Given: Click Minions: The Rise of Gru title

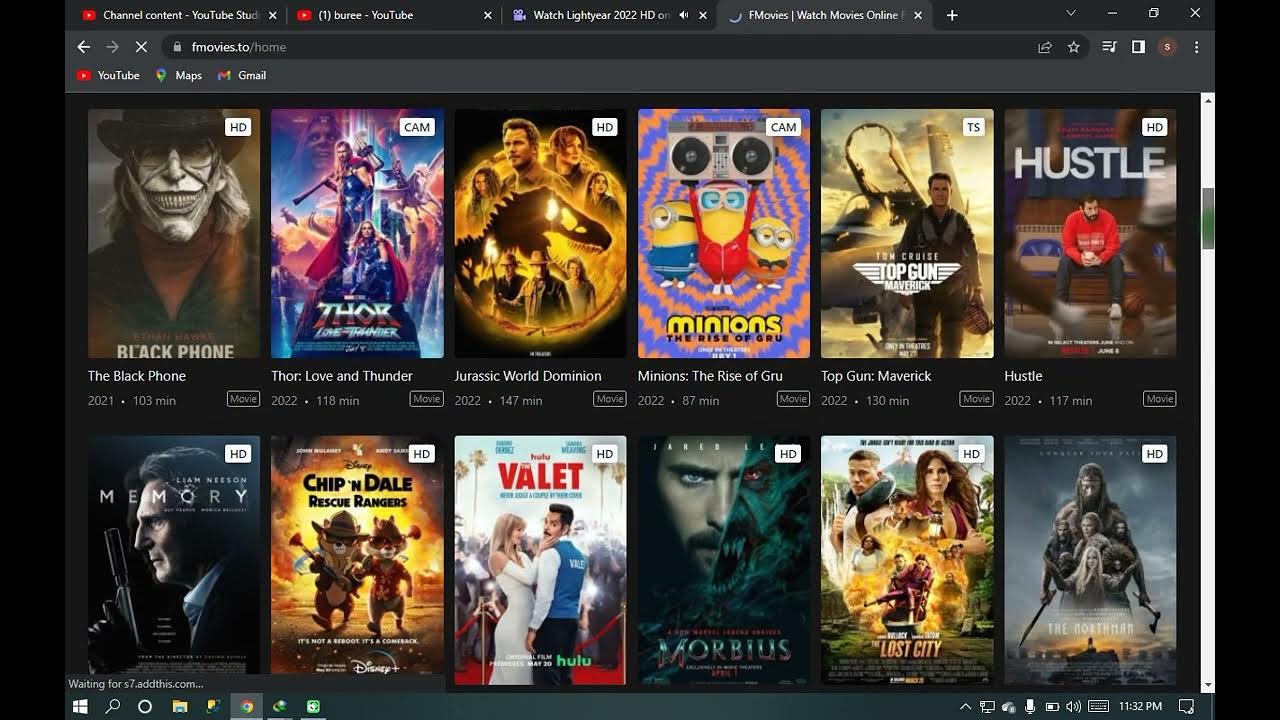Looking at the screenshot, I should pos(710,376).
